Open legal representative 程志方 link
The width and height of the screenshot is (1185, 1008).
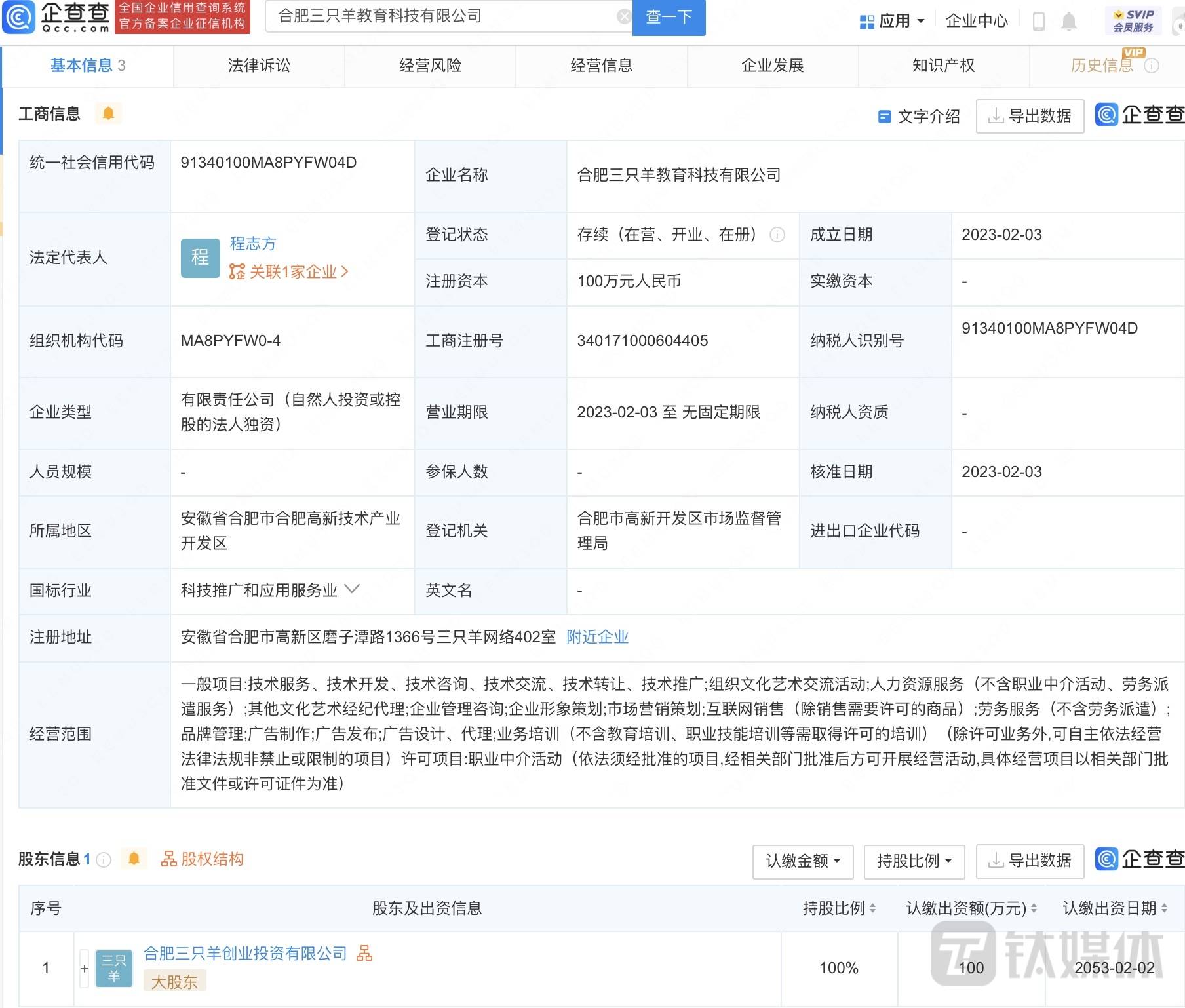point(253,244)
